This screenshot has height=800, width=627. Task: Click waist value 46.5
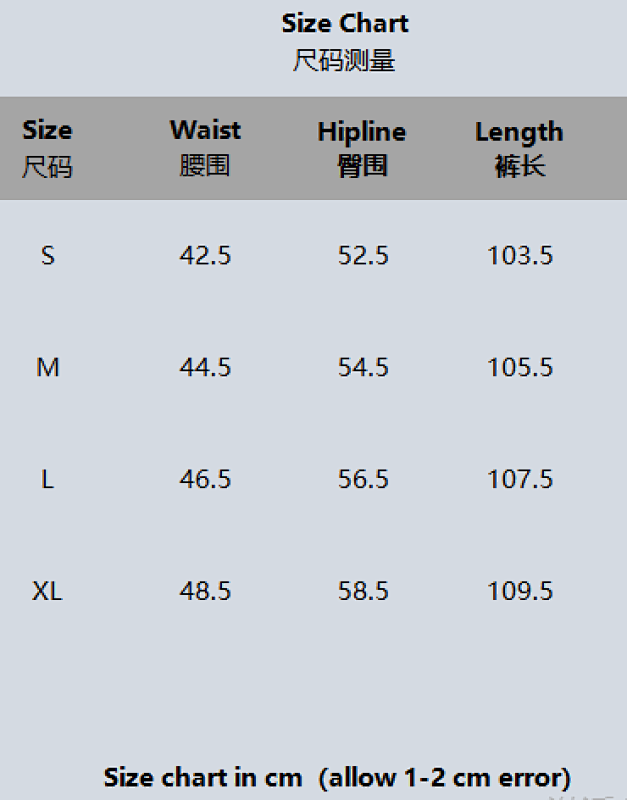coord(205,480)
